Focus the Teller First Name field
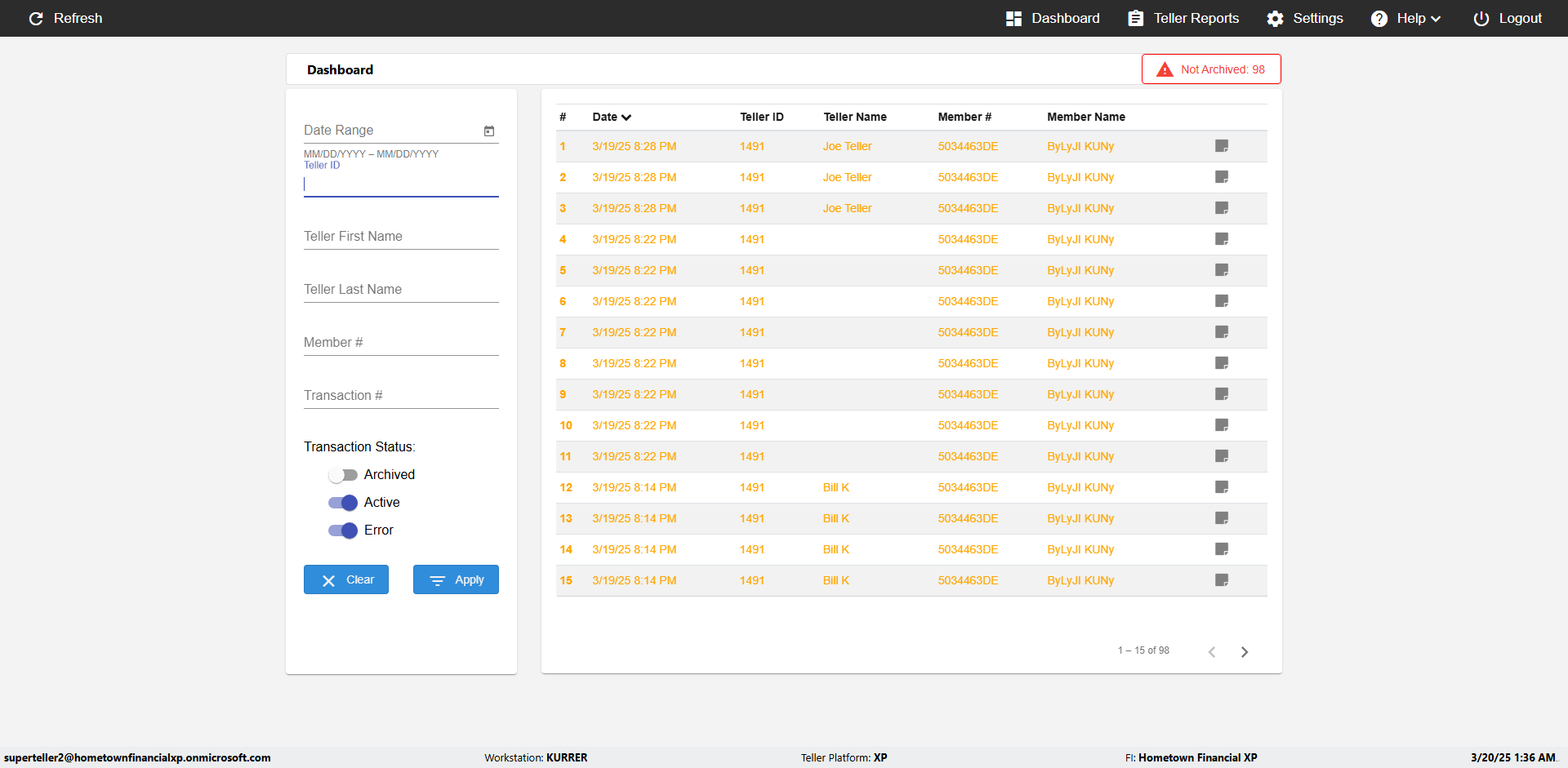 (401, 237)
